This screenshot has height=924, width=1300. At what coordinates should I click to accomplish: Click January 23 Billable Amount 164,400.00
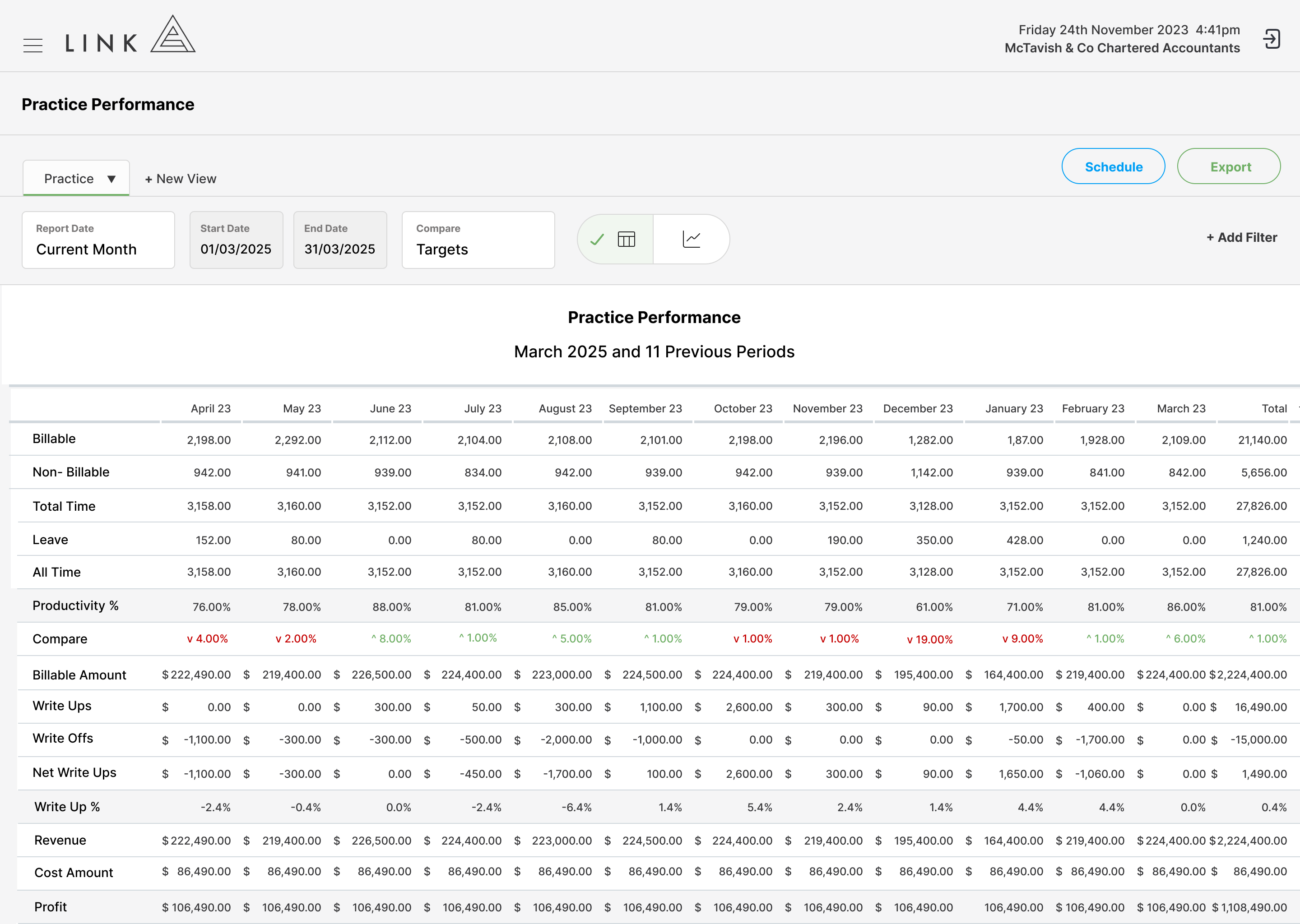(1014, 675)
